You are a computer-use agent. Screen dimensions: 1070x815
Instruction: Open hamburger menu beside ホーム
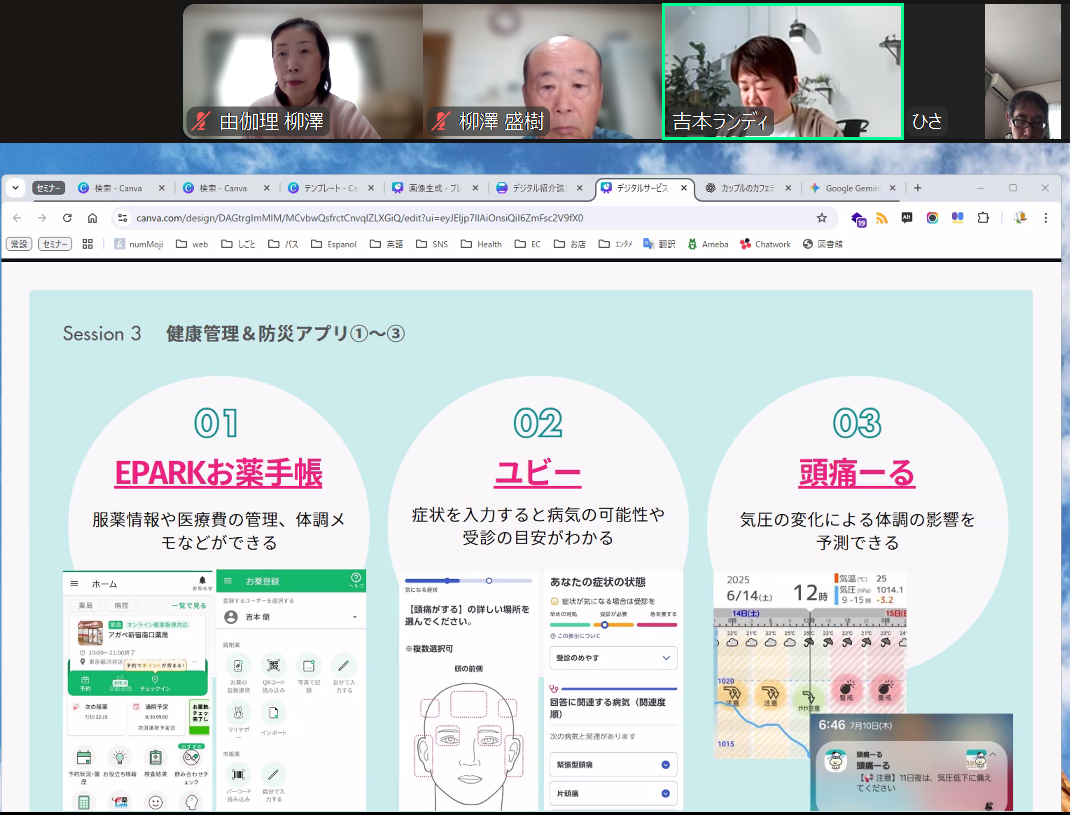(73, 583)
